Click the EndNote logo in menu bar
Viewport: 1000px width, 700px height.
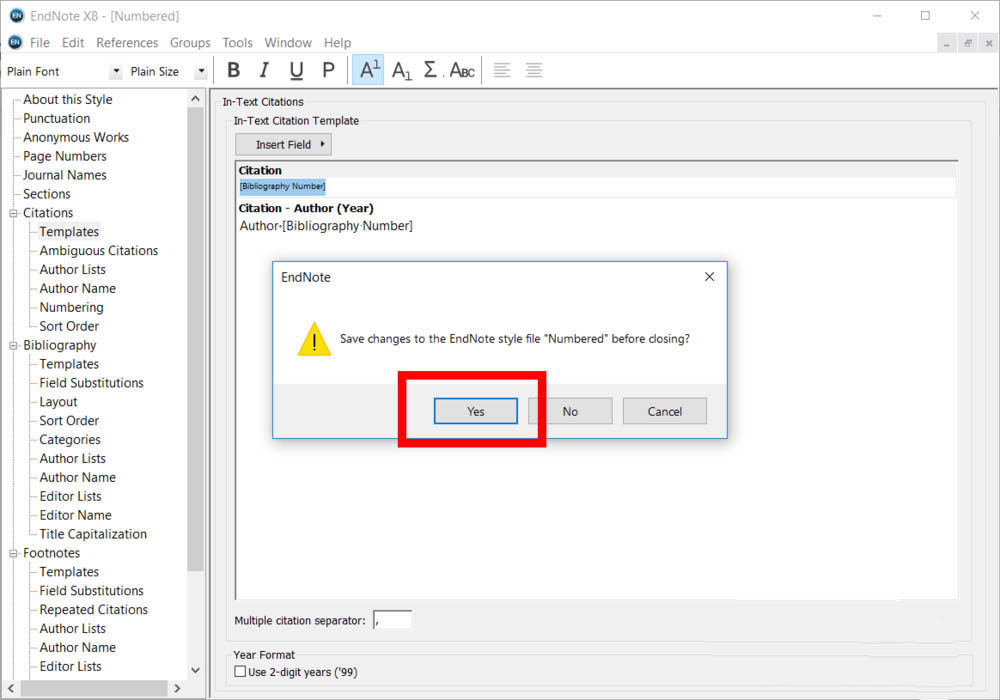[15, 42]
